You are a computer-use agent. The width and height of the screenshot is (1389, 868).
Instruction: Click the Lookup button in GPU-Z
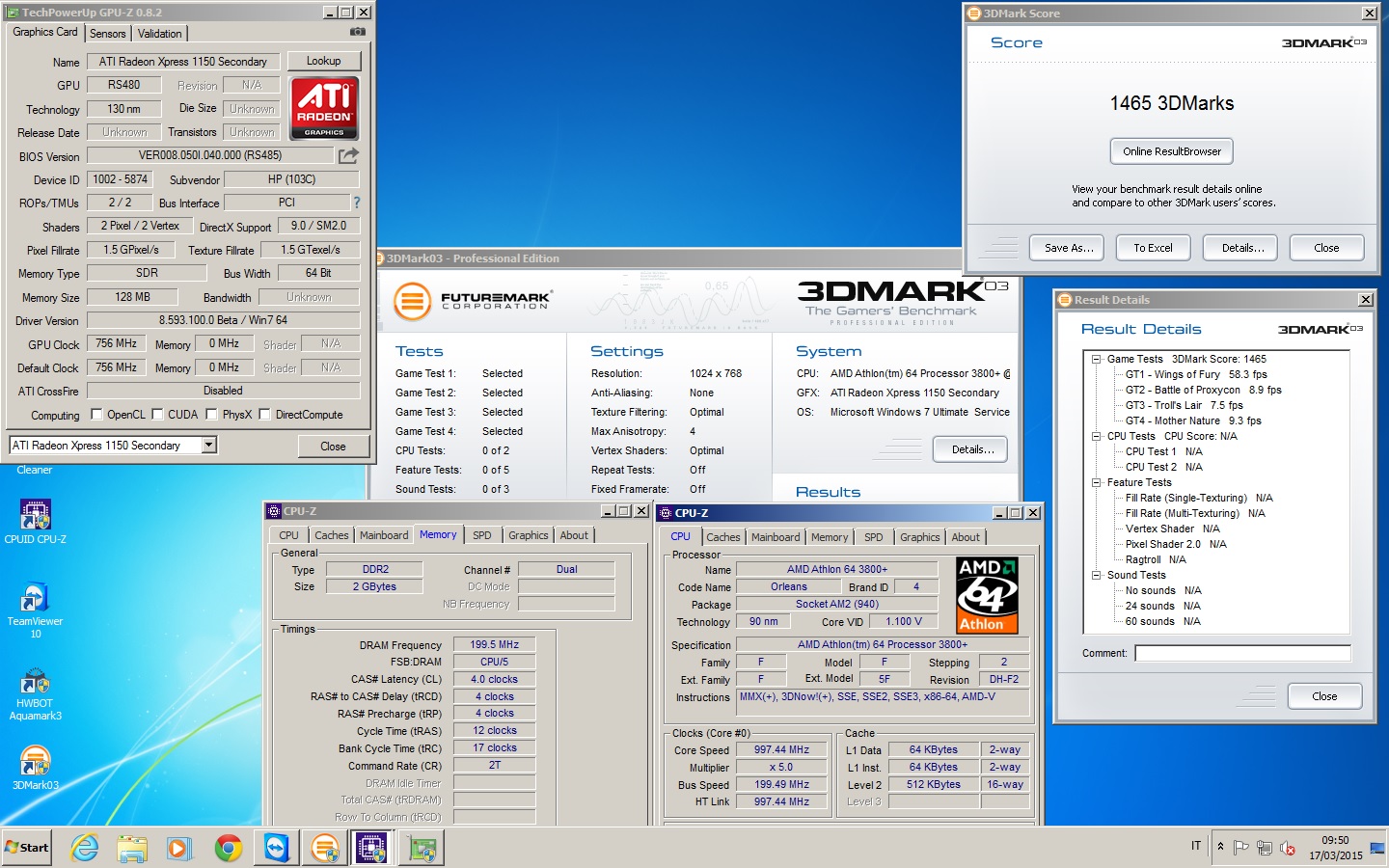[x=323, y=61]
